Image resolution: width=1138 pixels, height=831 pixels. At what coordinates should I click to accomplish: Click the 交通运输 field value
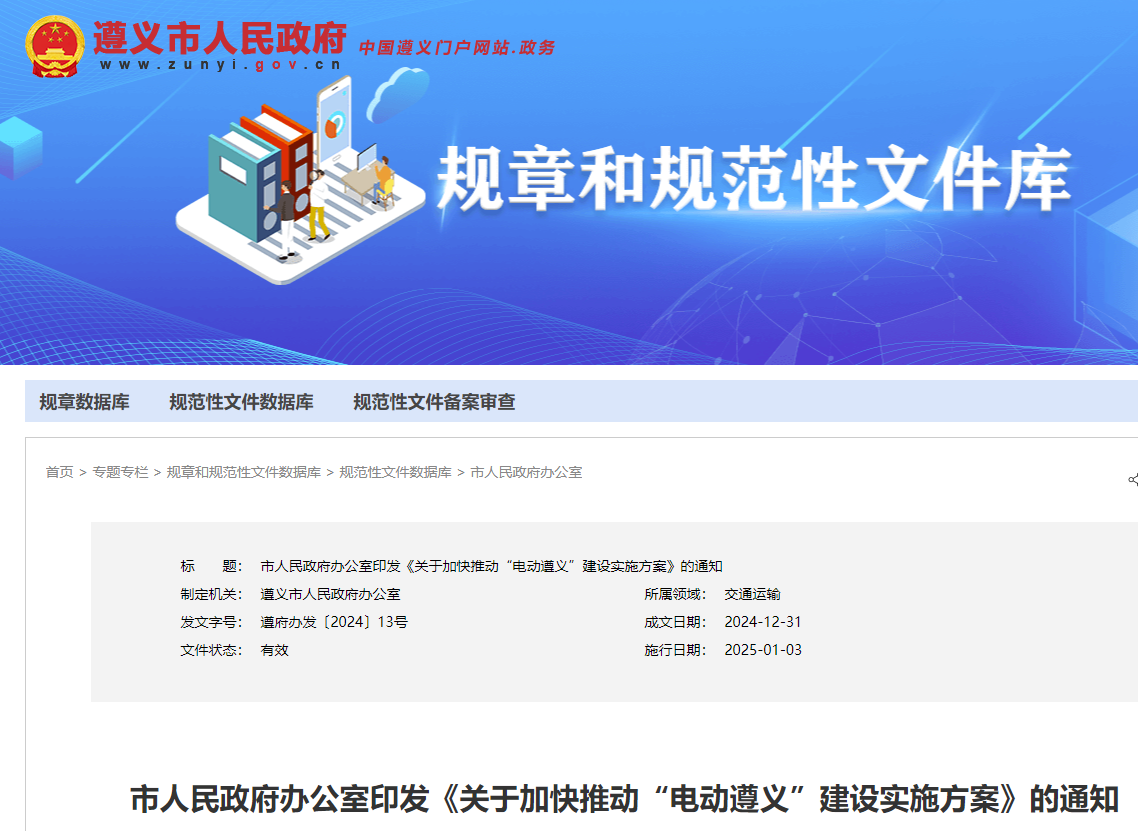pos(752,594)
